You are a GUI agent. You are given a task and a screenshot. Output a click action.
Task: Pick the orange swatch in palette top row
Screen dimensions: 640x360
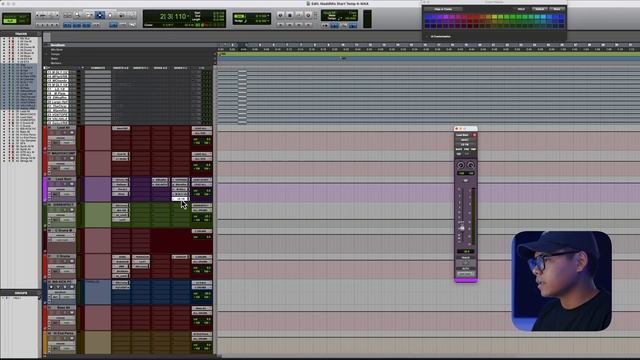click(482, 17)
